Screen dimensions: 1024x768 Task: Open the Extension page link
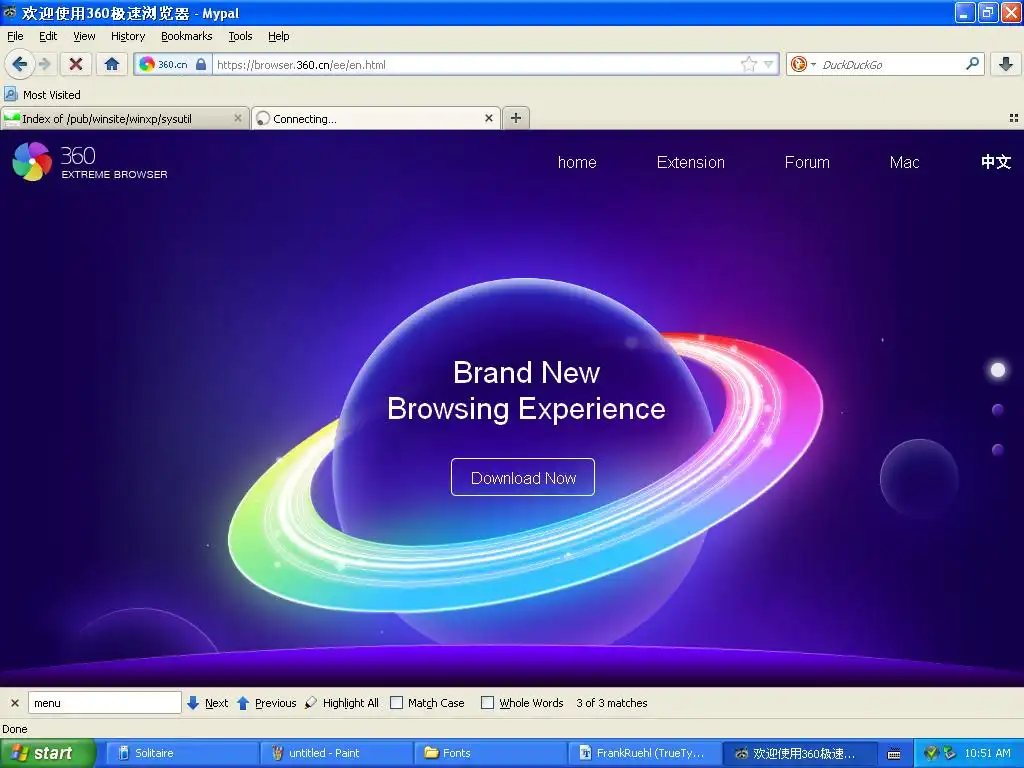pyautogui.click(x=690, y=162)
